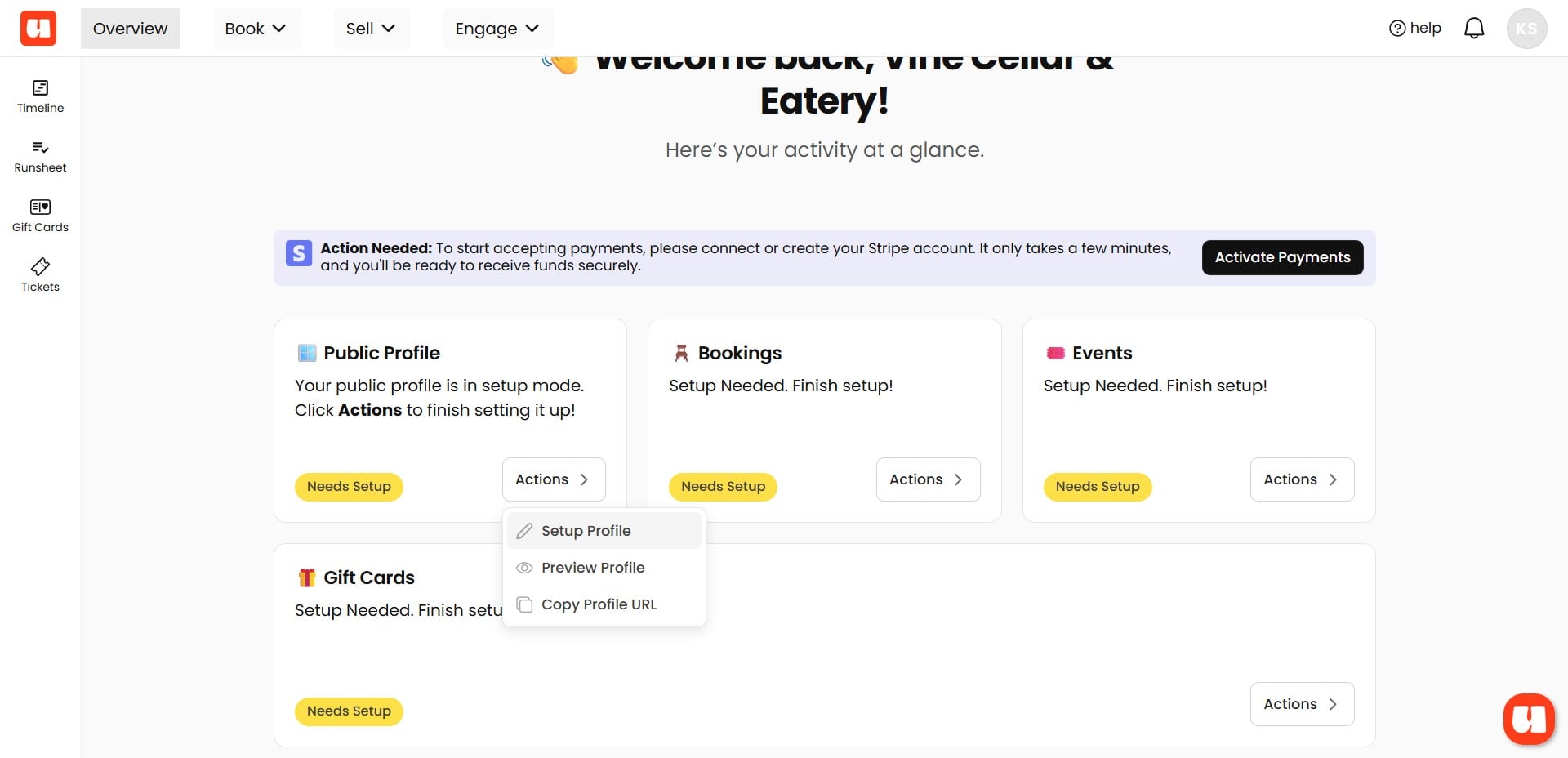1568x758 pixels.
Task: Choose Copy Profile URL from the menu
Action: (604, 604)
